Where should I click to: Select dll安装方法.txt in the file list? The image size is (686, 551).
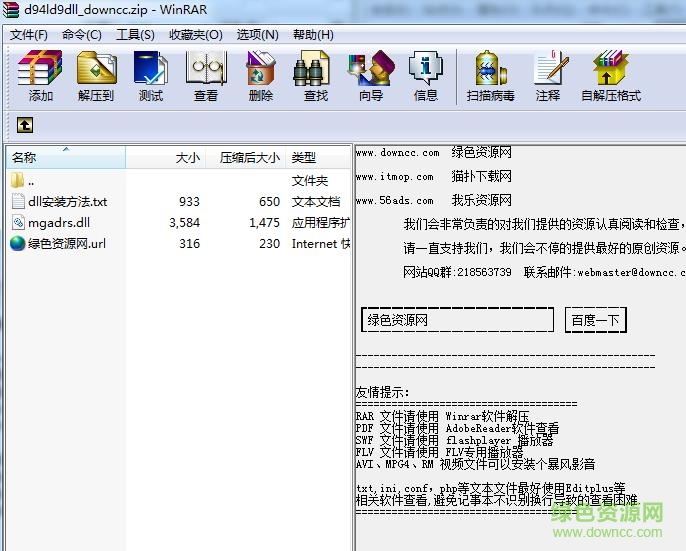pos(67,202)
